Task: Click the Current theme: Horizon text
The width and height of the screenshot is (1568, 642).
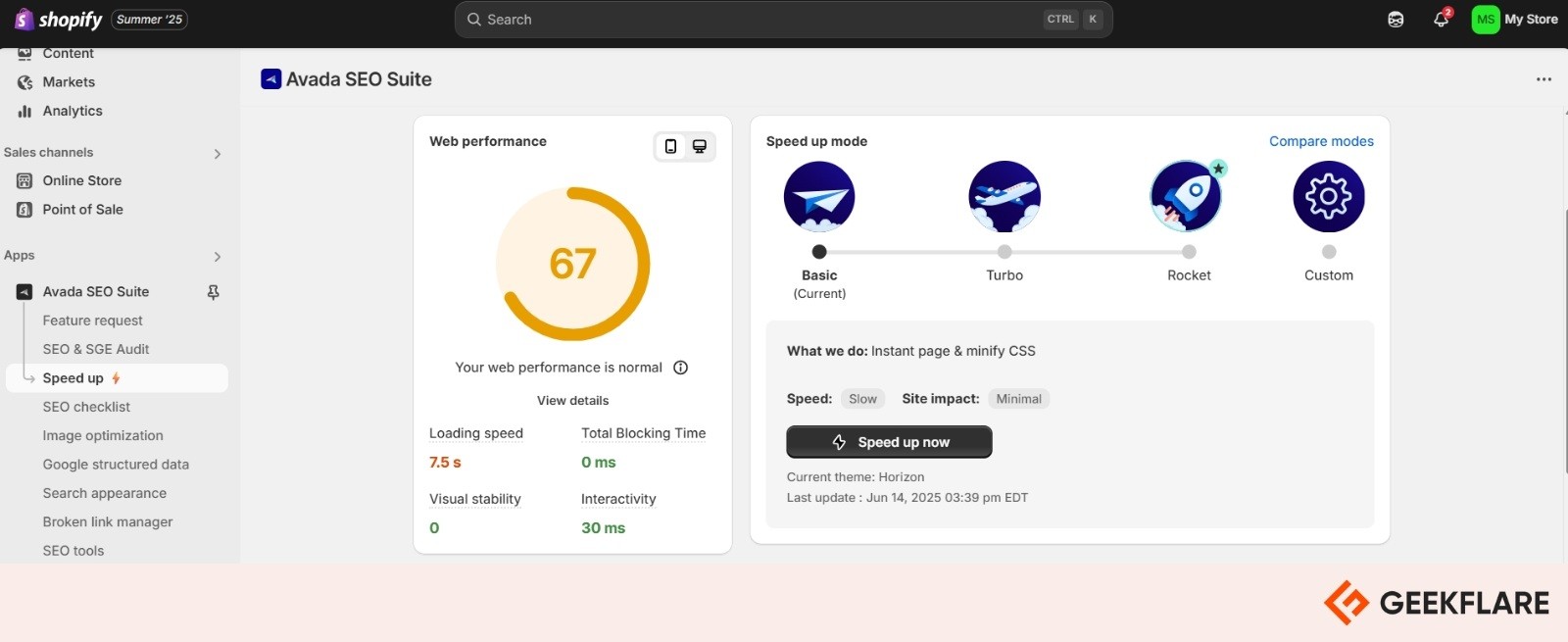Action: (x=856, y=477)
